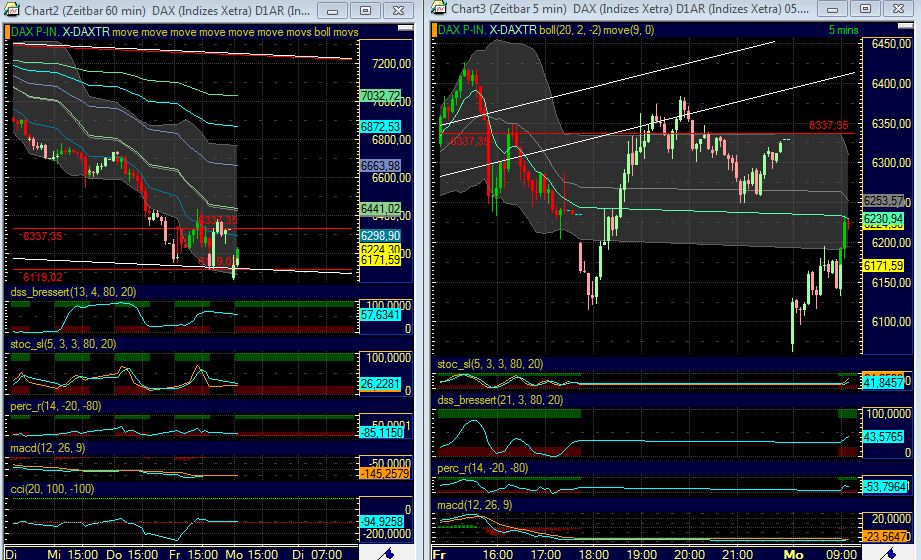Click the 6298,90 cyan price tag
921x560 pixels.
click(x=380, y=236)
